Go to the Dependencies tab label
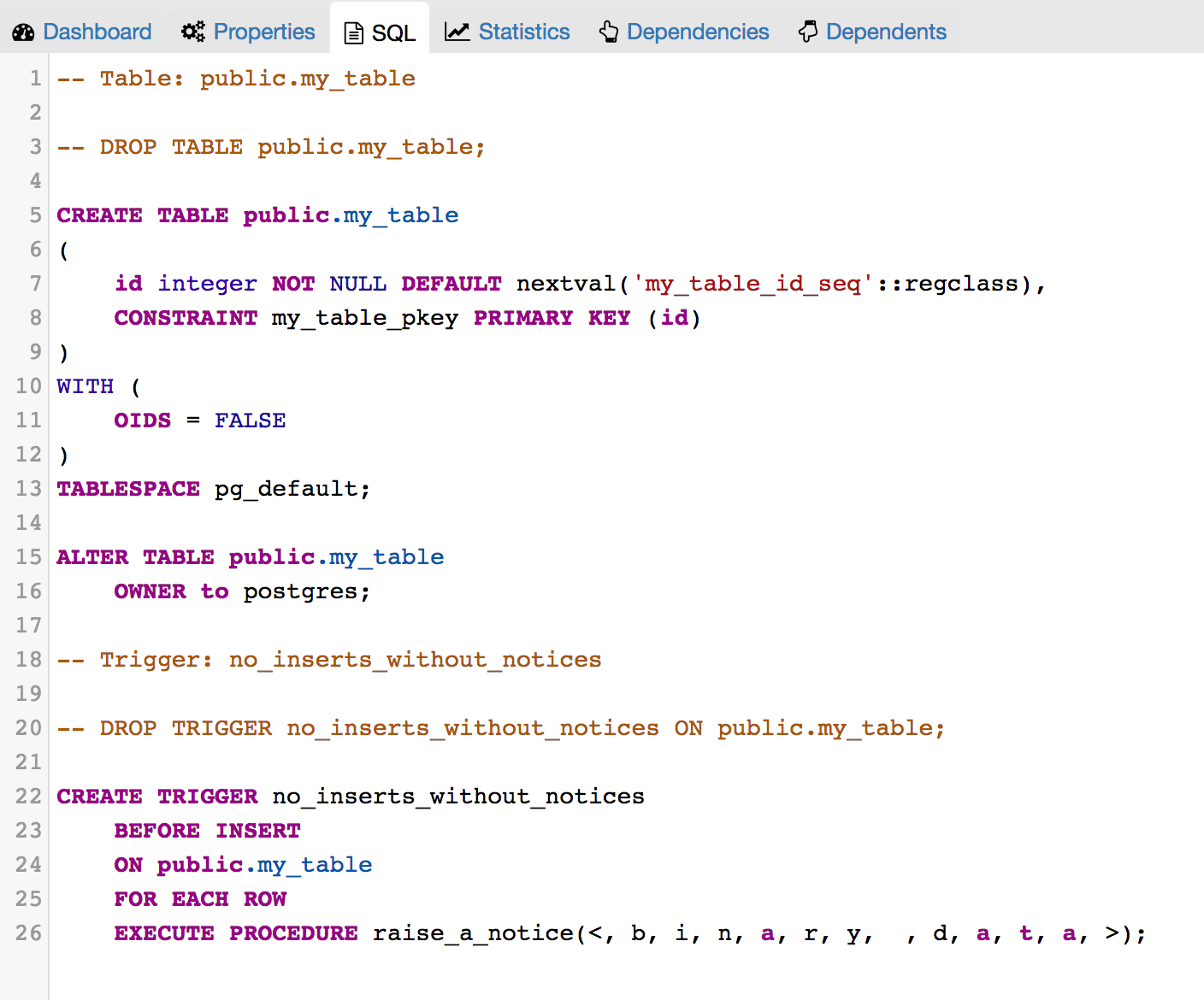This screenshot has height=1000, width=1204. [x=698, y=32]
